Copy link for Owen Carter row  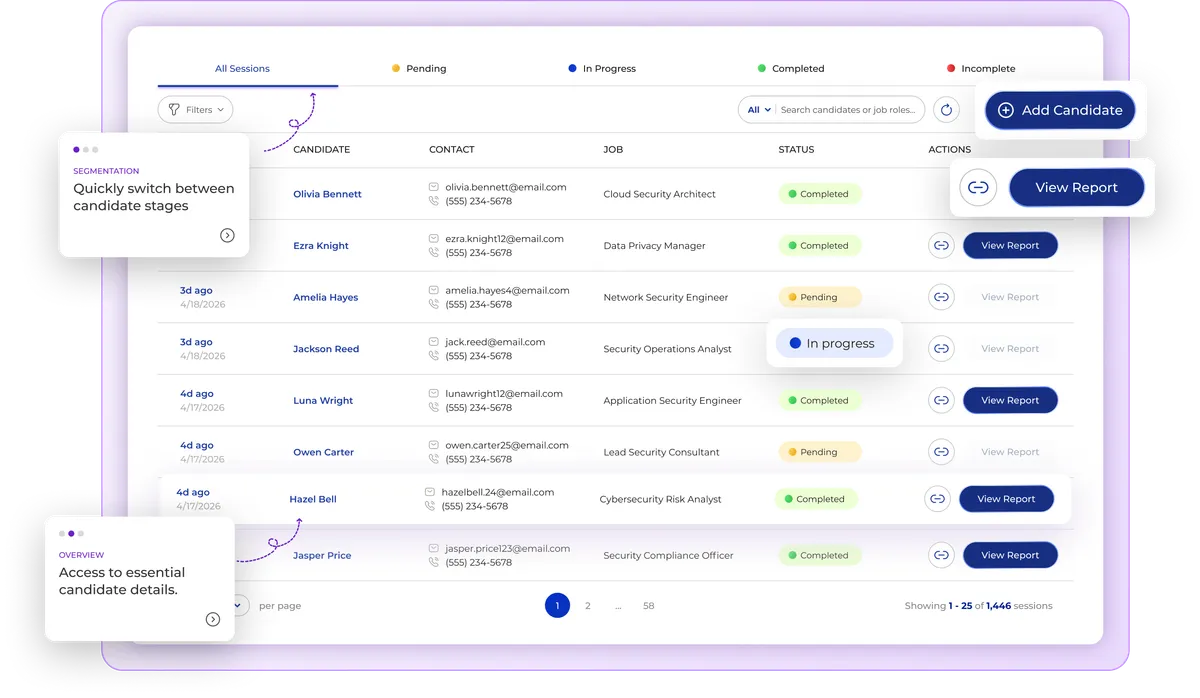coord(941,452)
